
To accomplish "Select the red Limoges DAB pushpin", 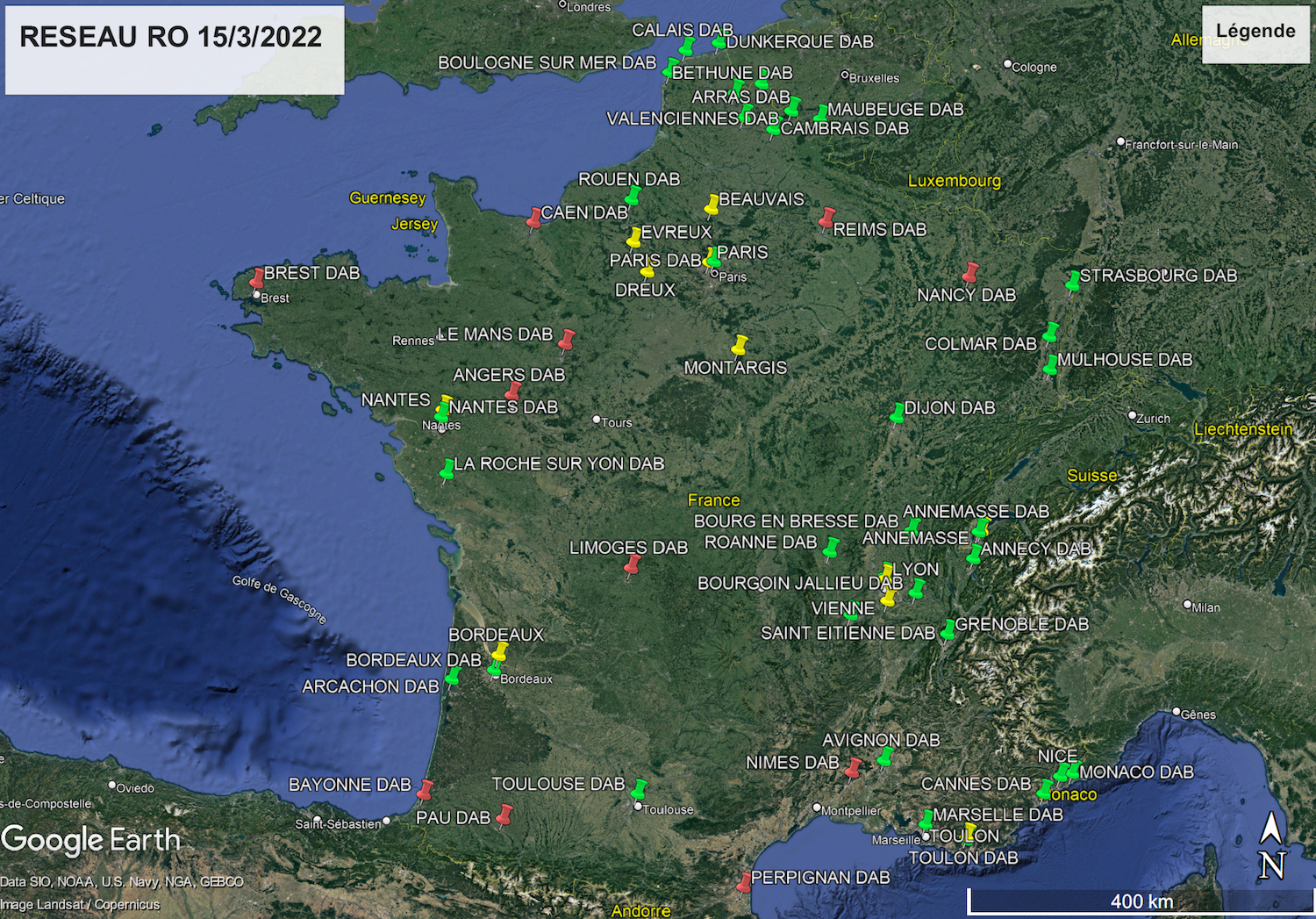I will pos(632,564).
